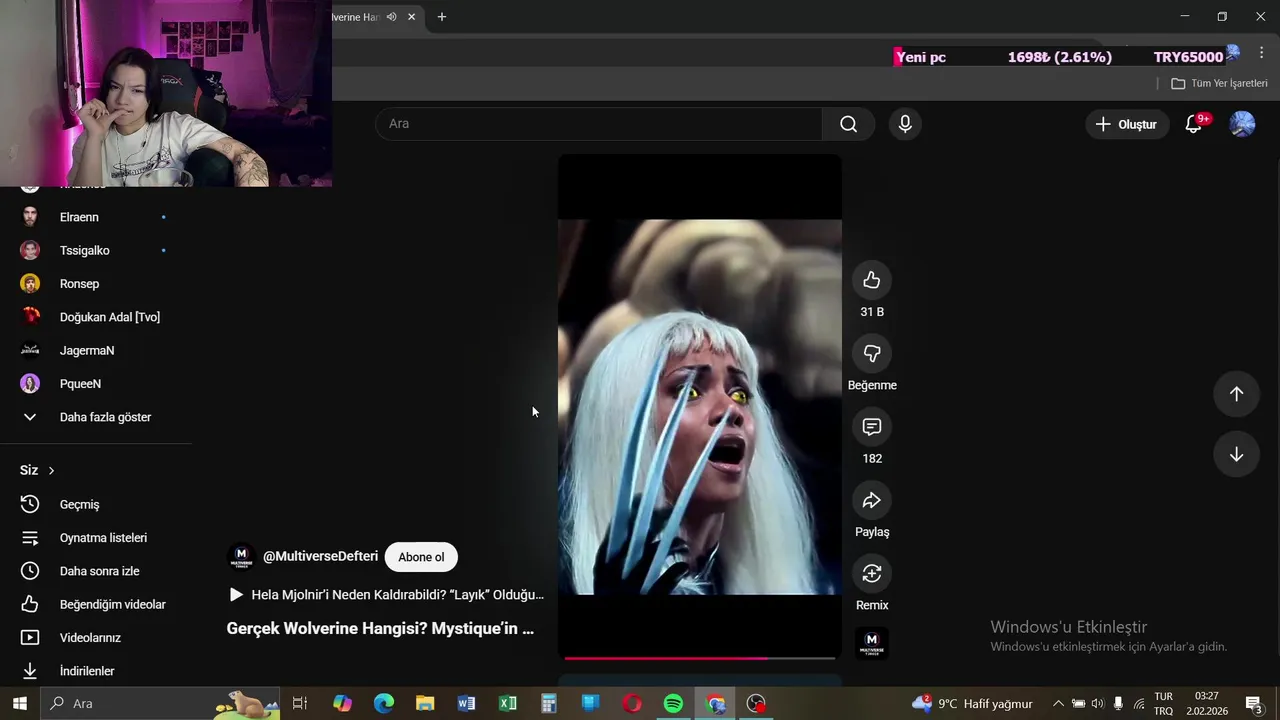Open the Multiverse channel sound thumbnail
The image size is (1280, 720).
click(x=871, y=643)
